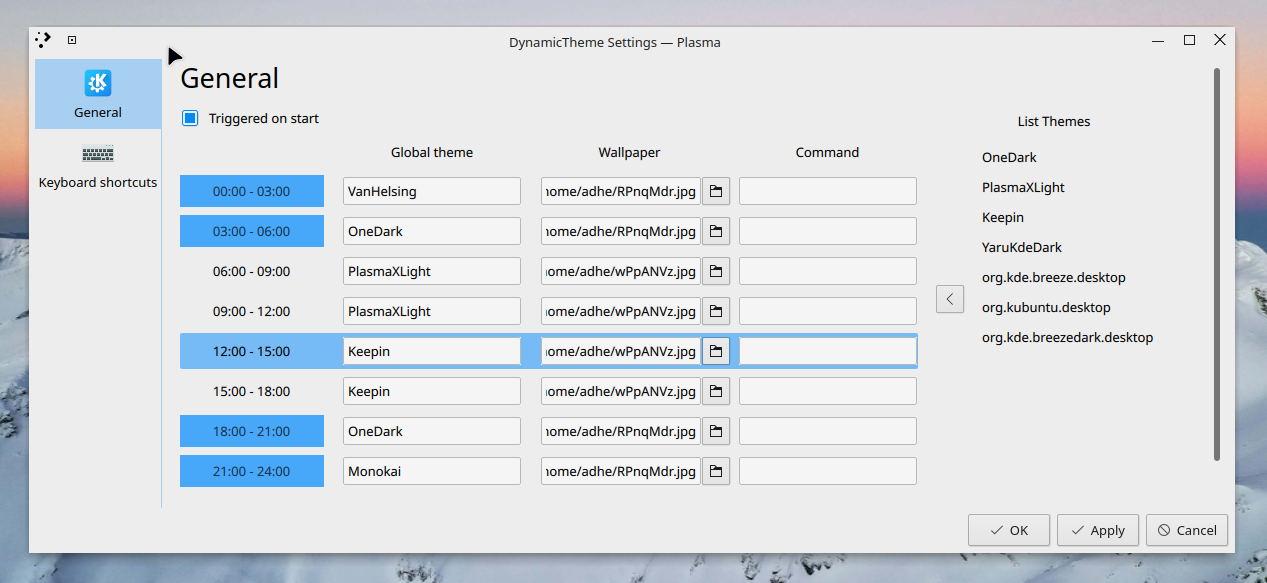Browse wallpaper file for 15:00 - 18:00 row
Image resolution: width=1267 pixels, height=583 pixels.
tap(716, 391)
